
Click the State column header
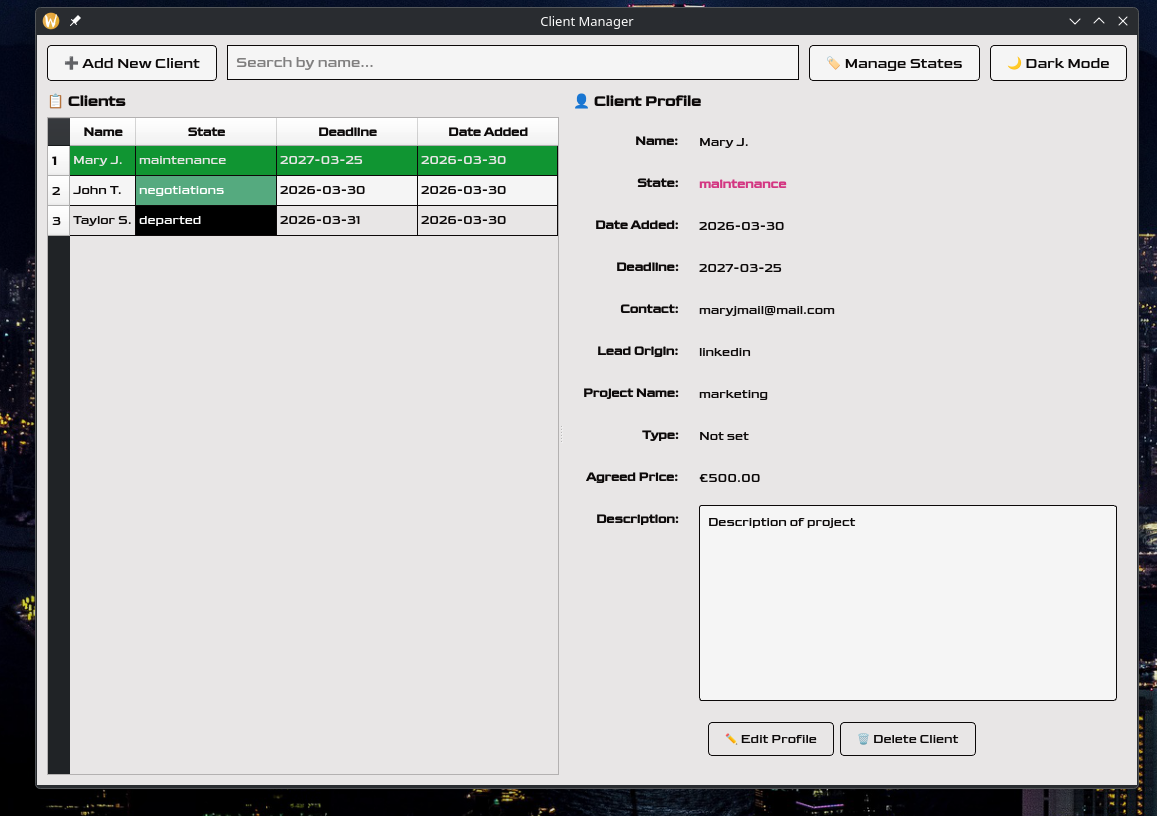(206, 132)
